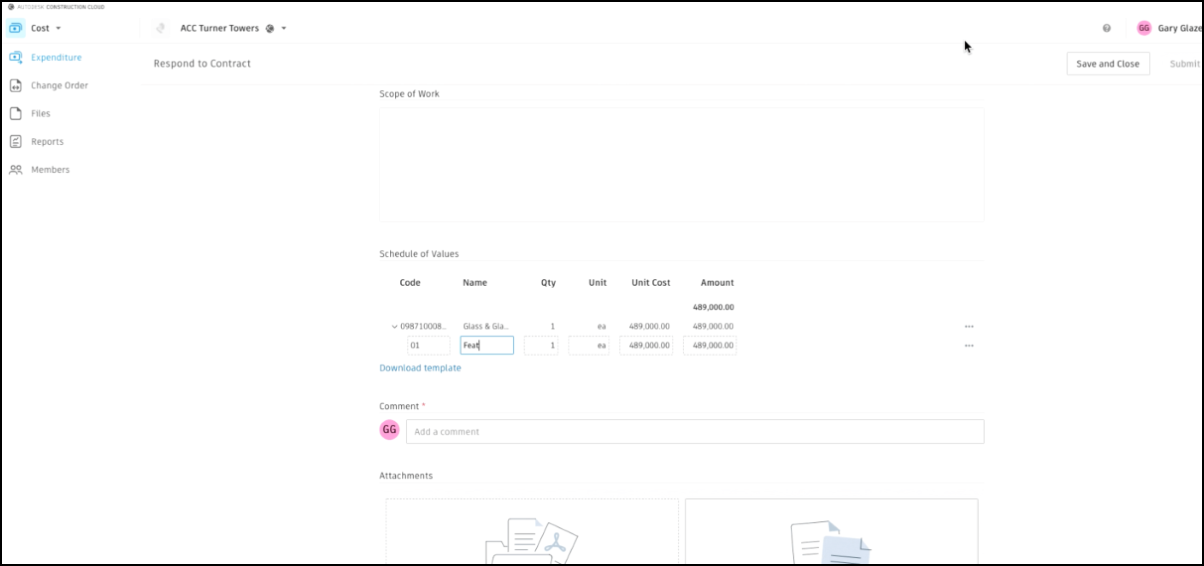1204x566 pixels.
Task: Click the Code column header
Action: coord(410,283)
